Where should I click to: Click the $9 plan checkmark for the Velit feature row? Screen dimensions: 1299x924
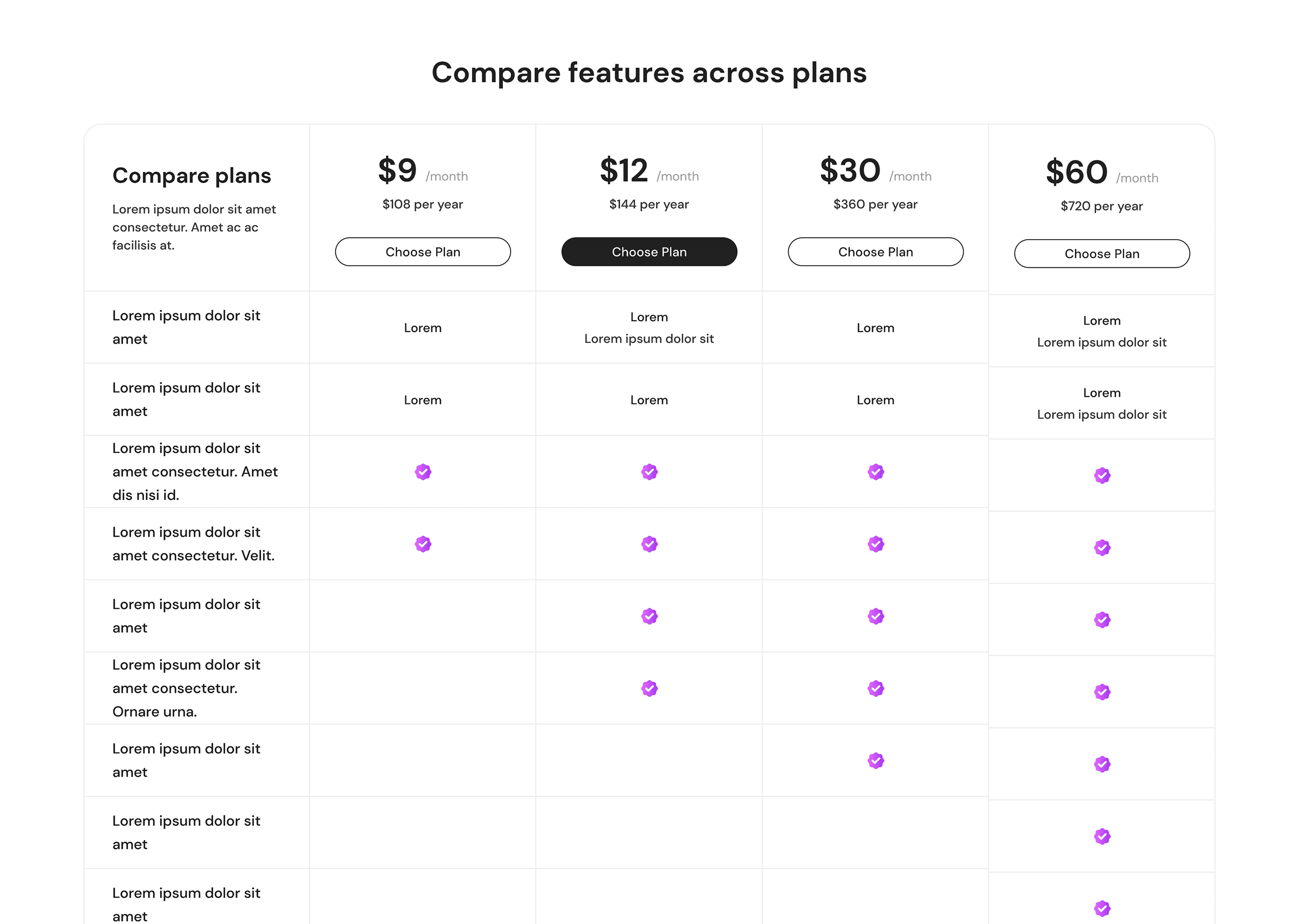[x=422, y=543]
